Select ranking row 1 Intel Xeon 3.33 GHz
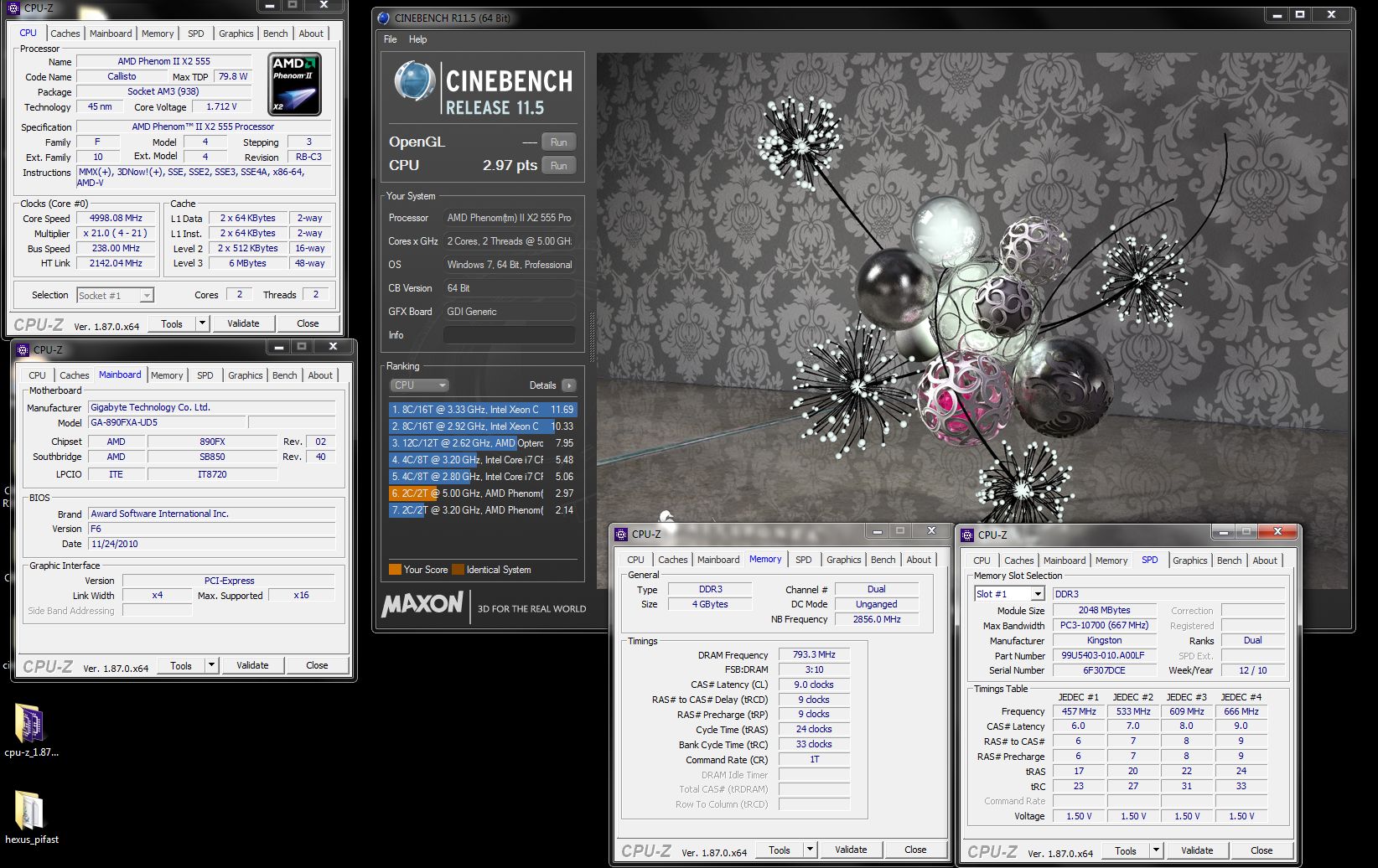The image size is (1378, 868). click(x=483, y=410)
